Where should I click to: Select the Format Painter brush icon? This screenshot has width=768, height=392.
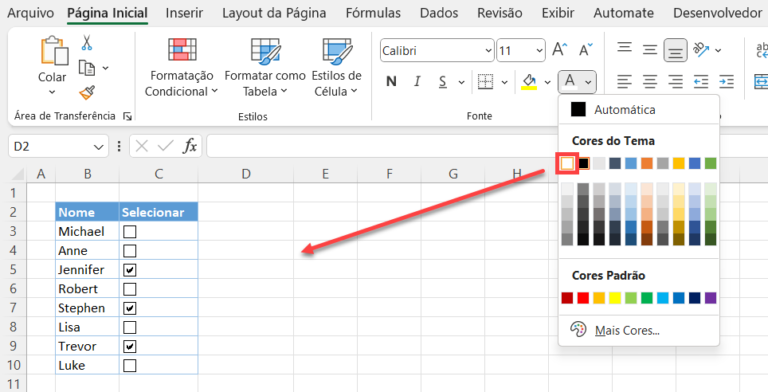[87, 92]
